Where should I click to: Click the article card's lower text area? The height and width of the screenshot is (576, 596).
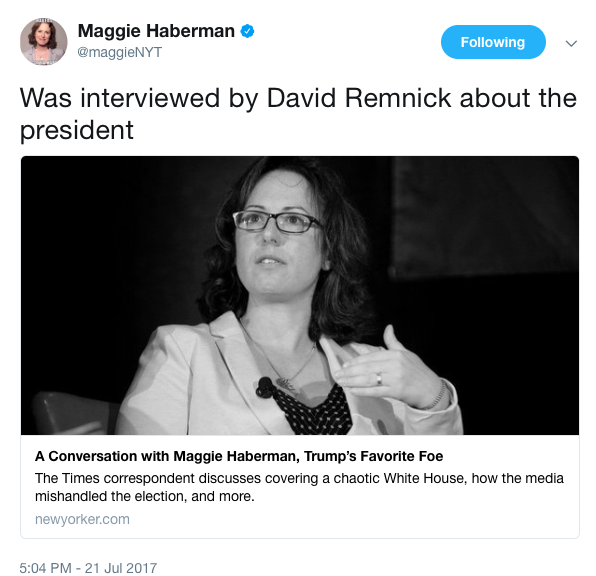tap(300, 486)
